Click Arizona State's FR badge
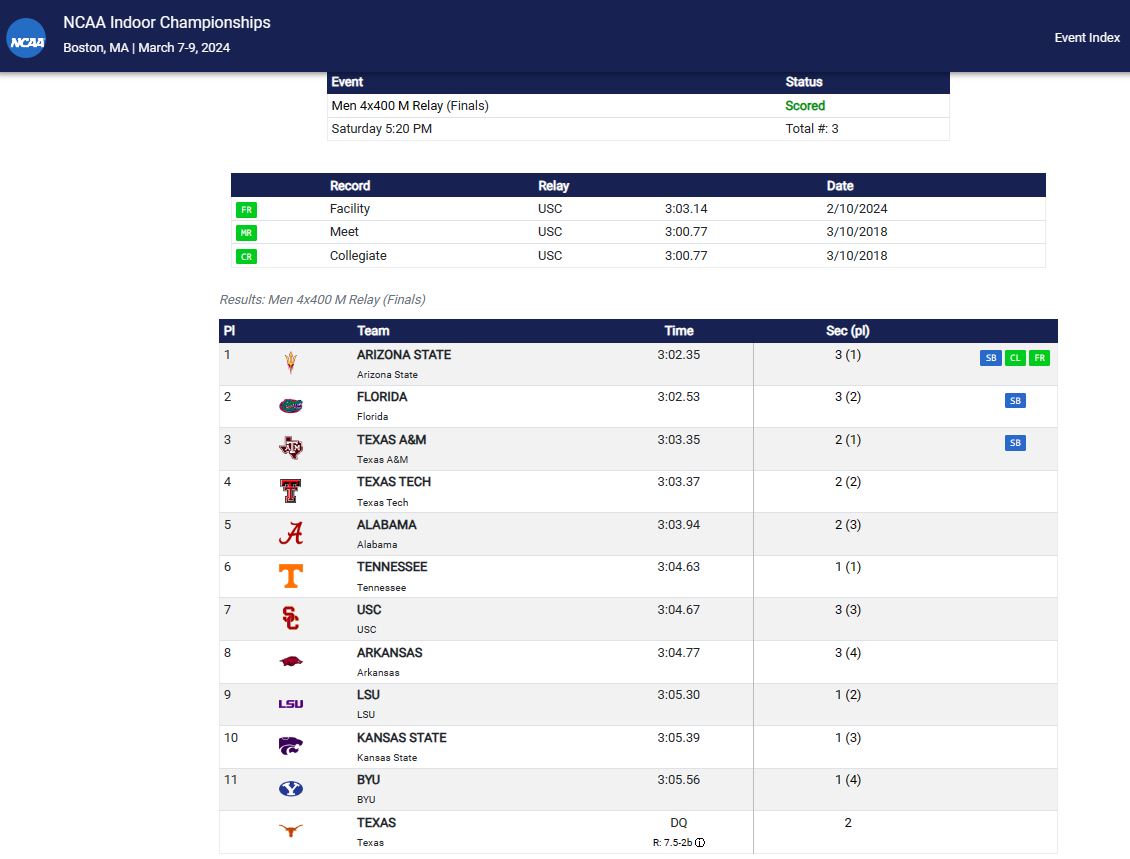This screenshot has width=1130, height=859. pyautogui.click(x=1040, y=358)
